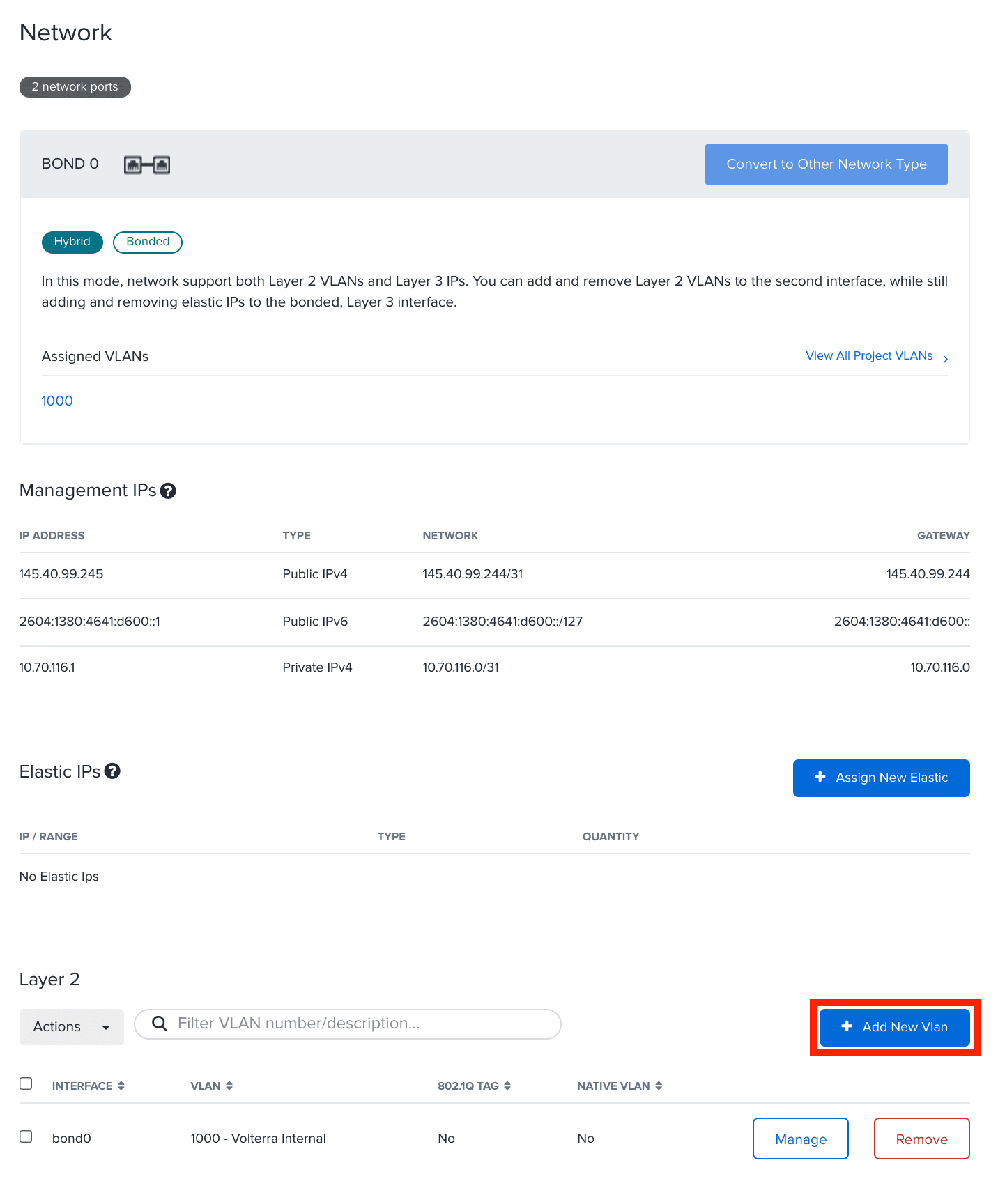998x1204 pixels.
Task: Tick the select-all checkbox in Layer 2 header
Action: point(26,1083)
